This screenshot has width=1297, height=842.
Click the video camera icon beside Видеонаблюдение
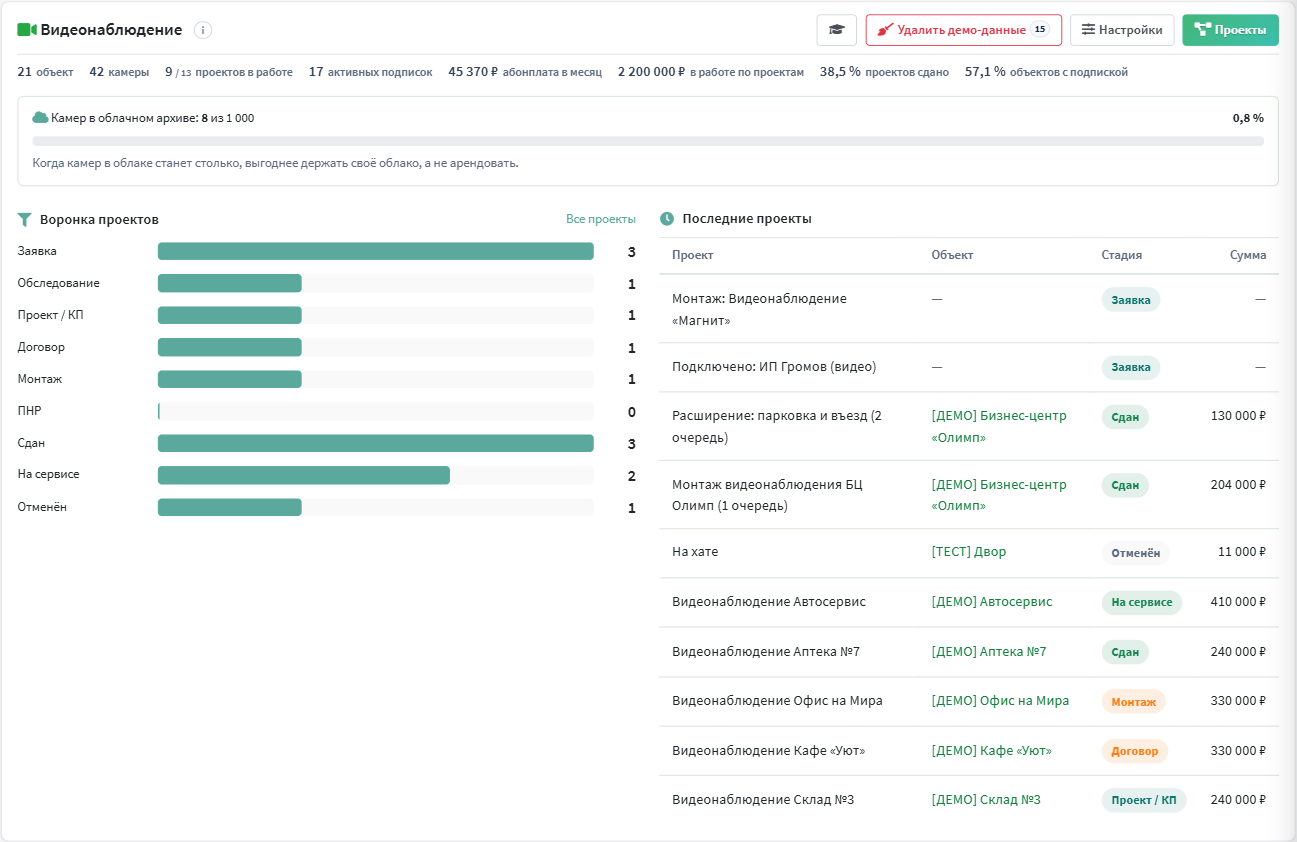(27, 30)
